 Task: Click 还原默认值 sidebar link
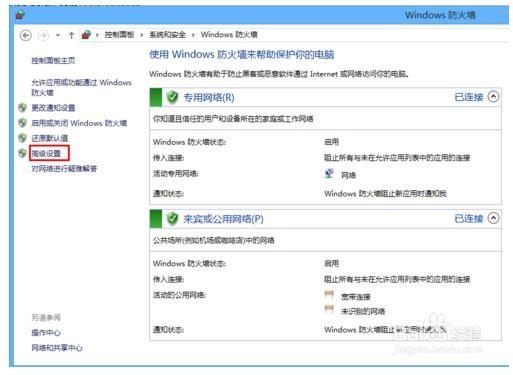pos(50,138)
